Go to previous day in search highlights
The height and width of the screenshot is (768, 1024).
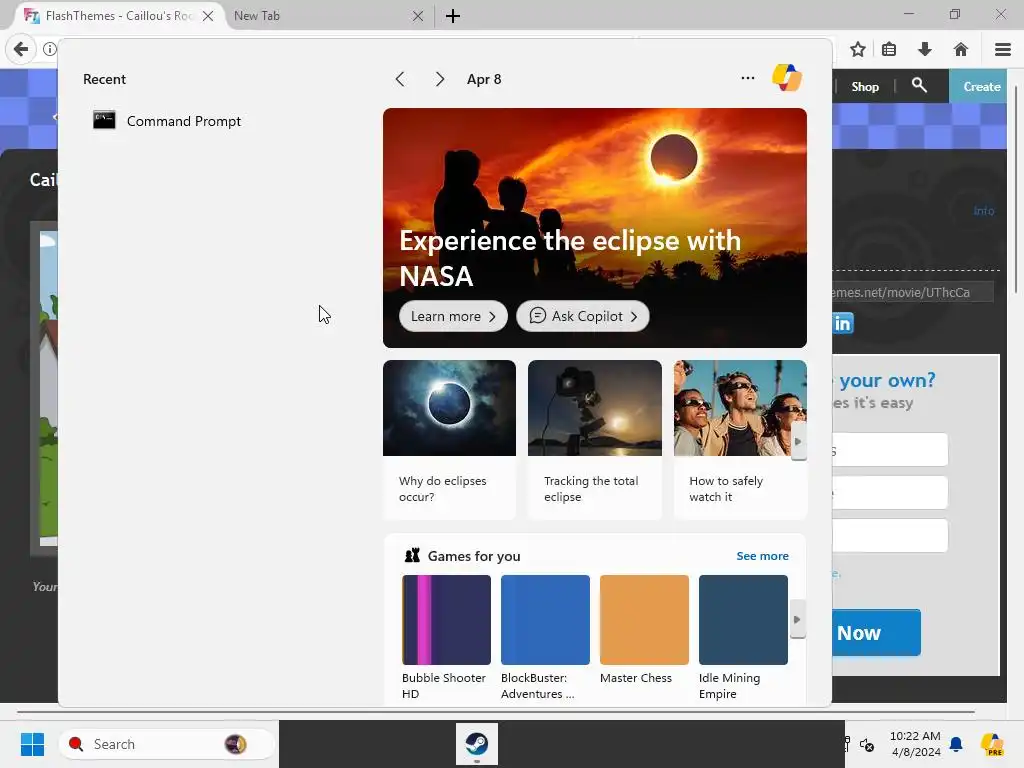click(400, 79)
